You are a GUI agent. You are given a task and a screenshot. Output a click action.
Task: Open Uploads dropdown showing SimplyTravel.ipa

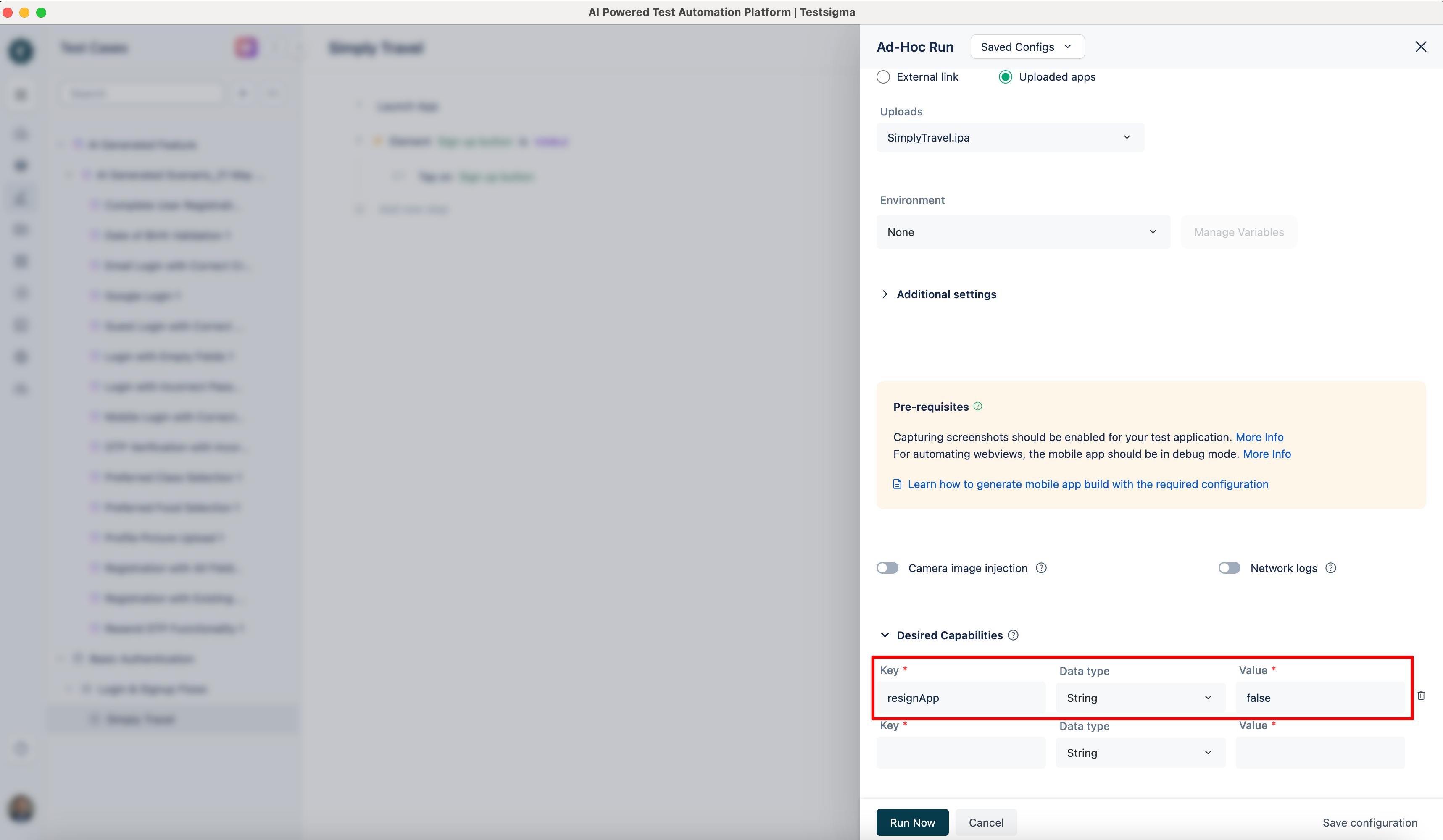(1010, 137)
